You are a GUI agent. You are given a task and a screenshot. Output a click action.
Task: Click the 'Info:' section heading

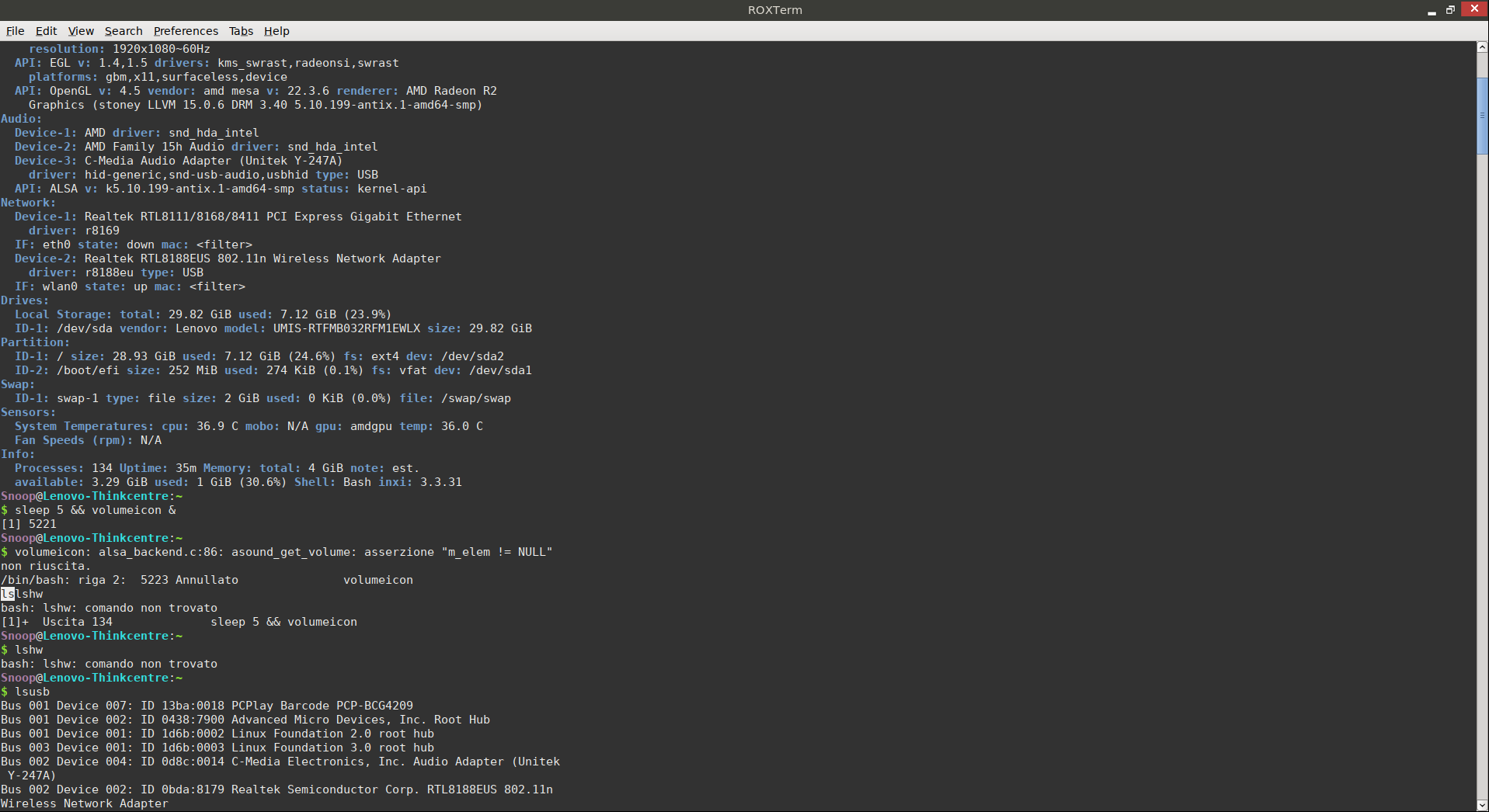pyautogui.click(x=18, y=454)
